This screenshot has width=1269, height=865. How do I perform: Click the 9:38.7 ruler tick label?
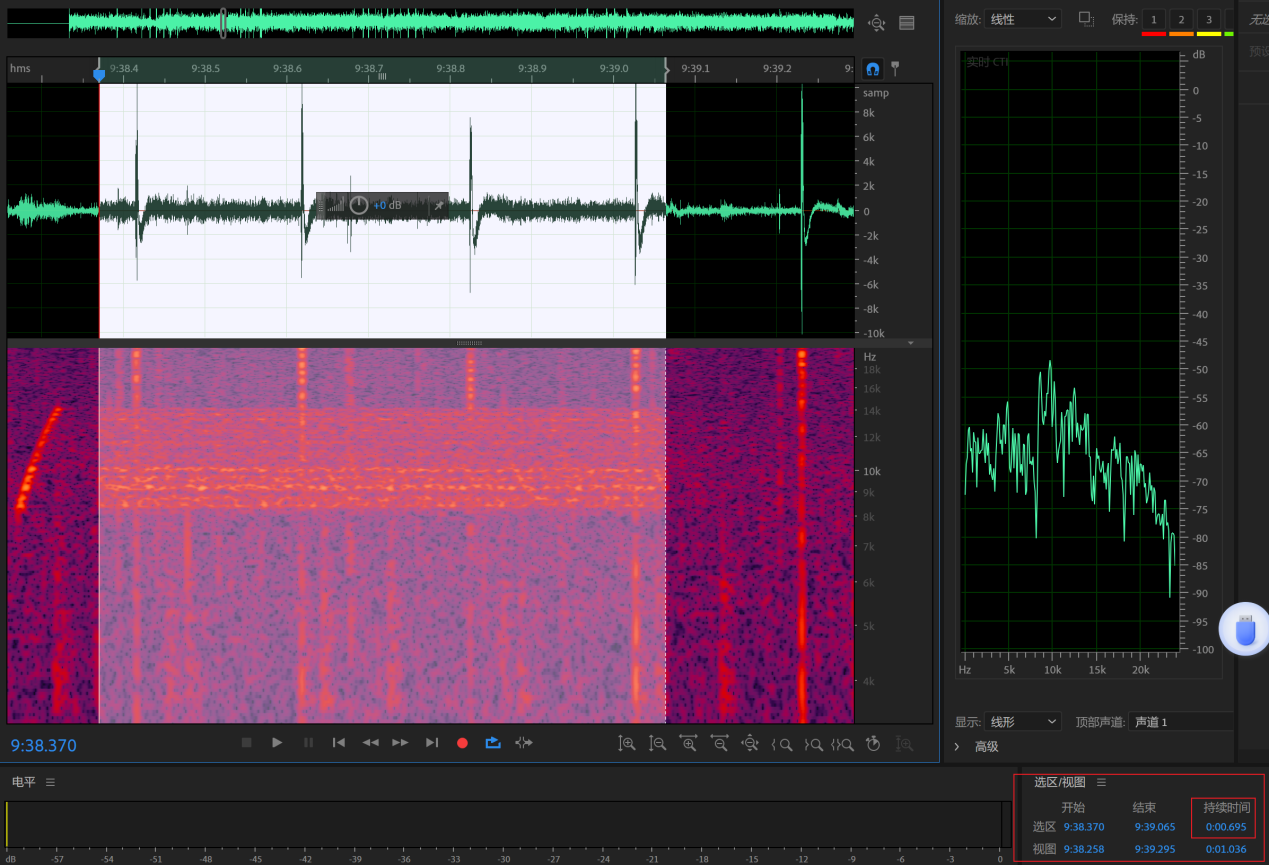tap(369, 68)
